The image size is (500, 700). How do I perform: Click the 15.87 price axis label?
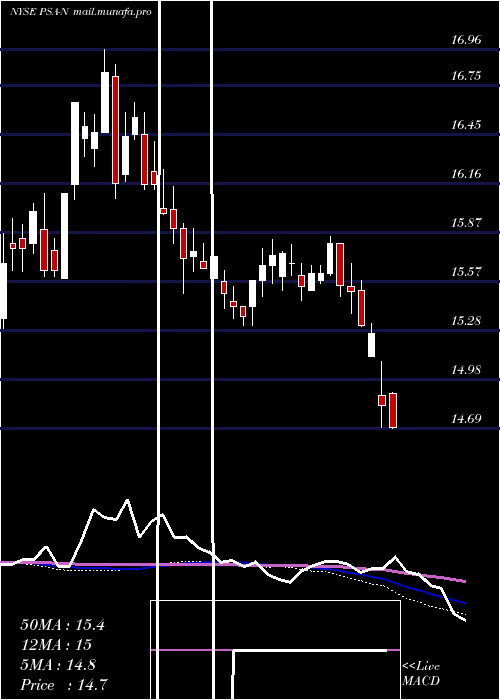466,223
